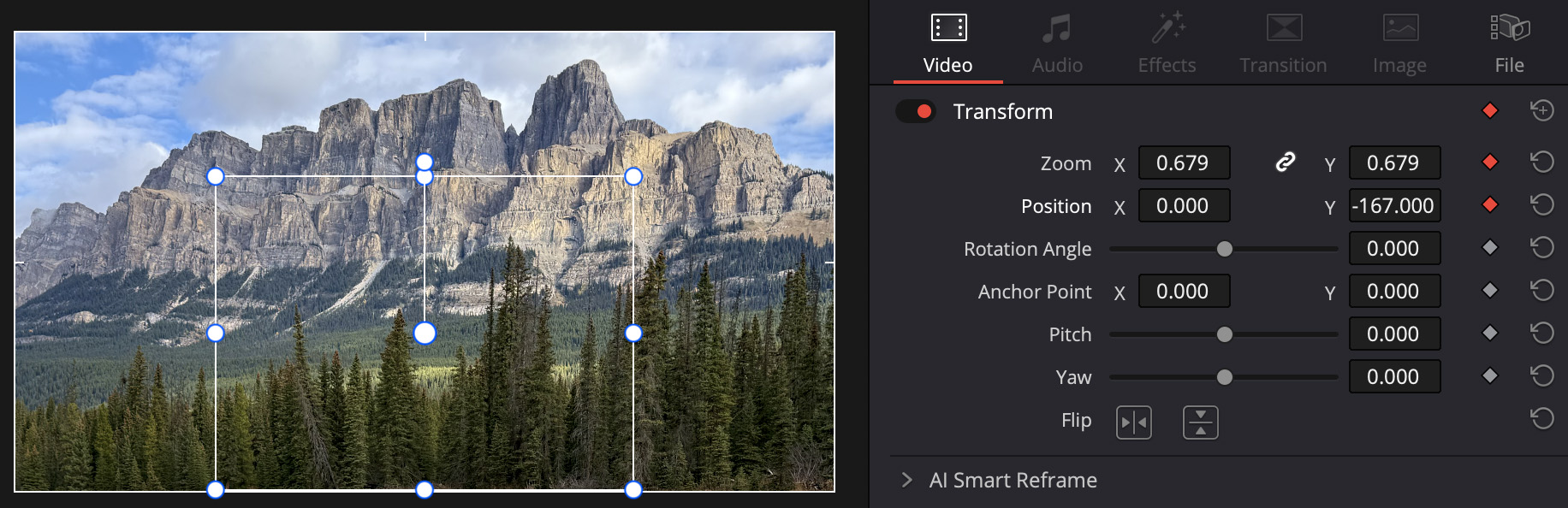Click the flip vertical icon
1568x508 pixels.
1200,422
